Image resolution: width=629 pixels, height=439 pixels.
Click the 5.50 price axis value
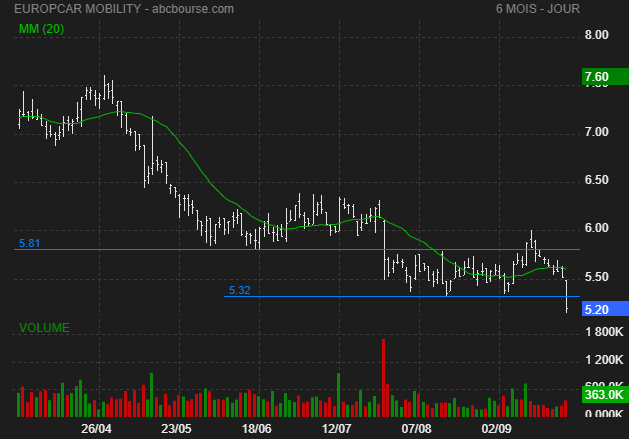pos(596,277)
